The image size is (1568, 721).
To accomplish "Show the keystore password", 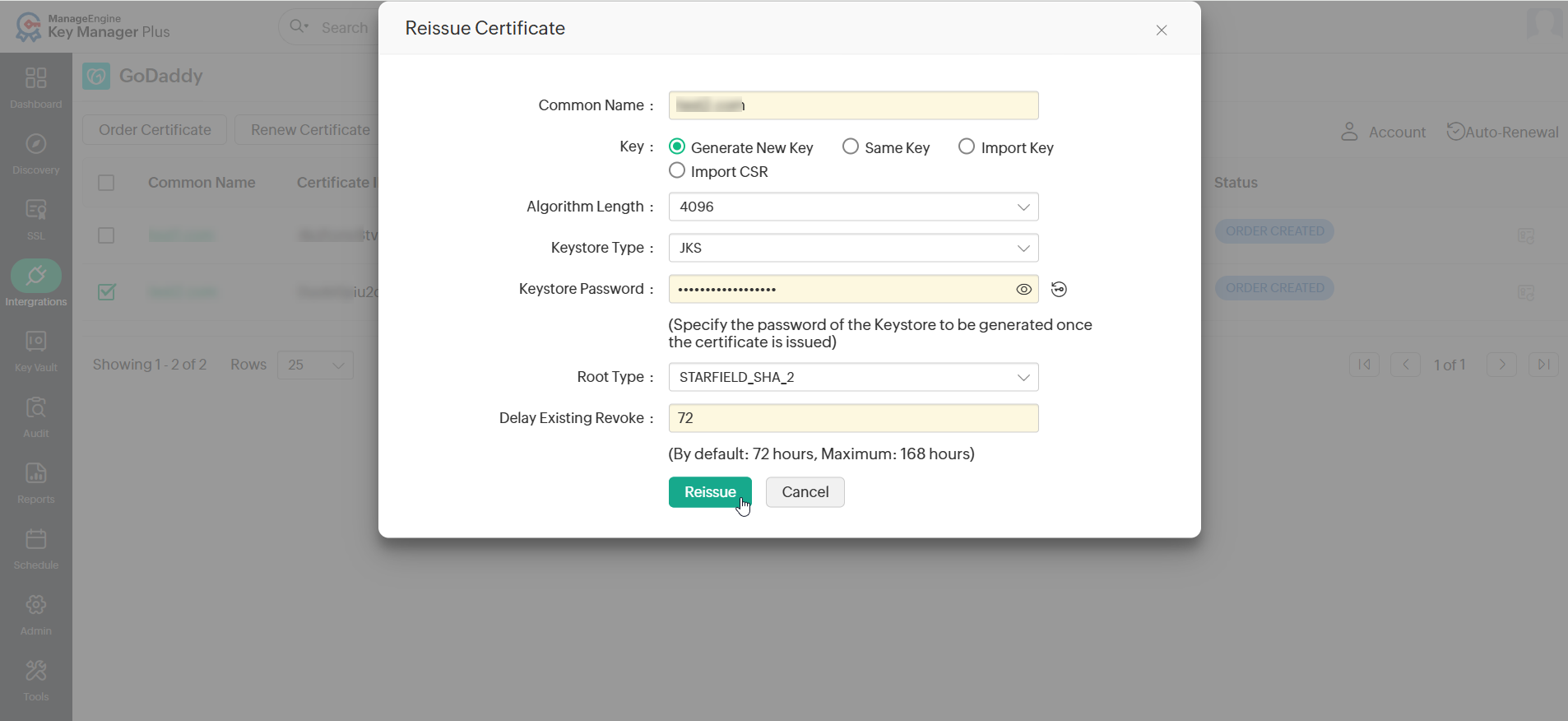I will [x=1023, y=290].
